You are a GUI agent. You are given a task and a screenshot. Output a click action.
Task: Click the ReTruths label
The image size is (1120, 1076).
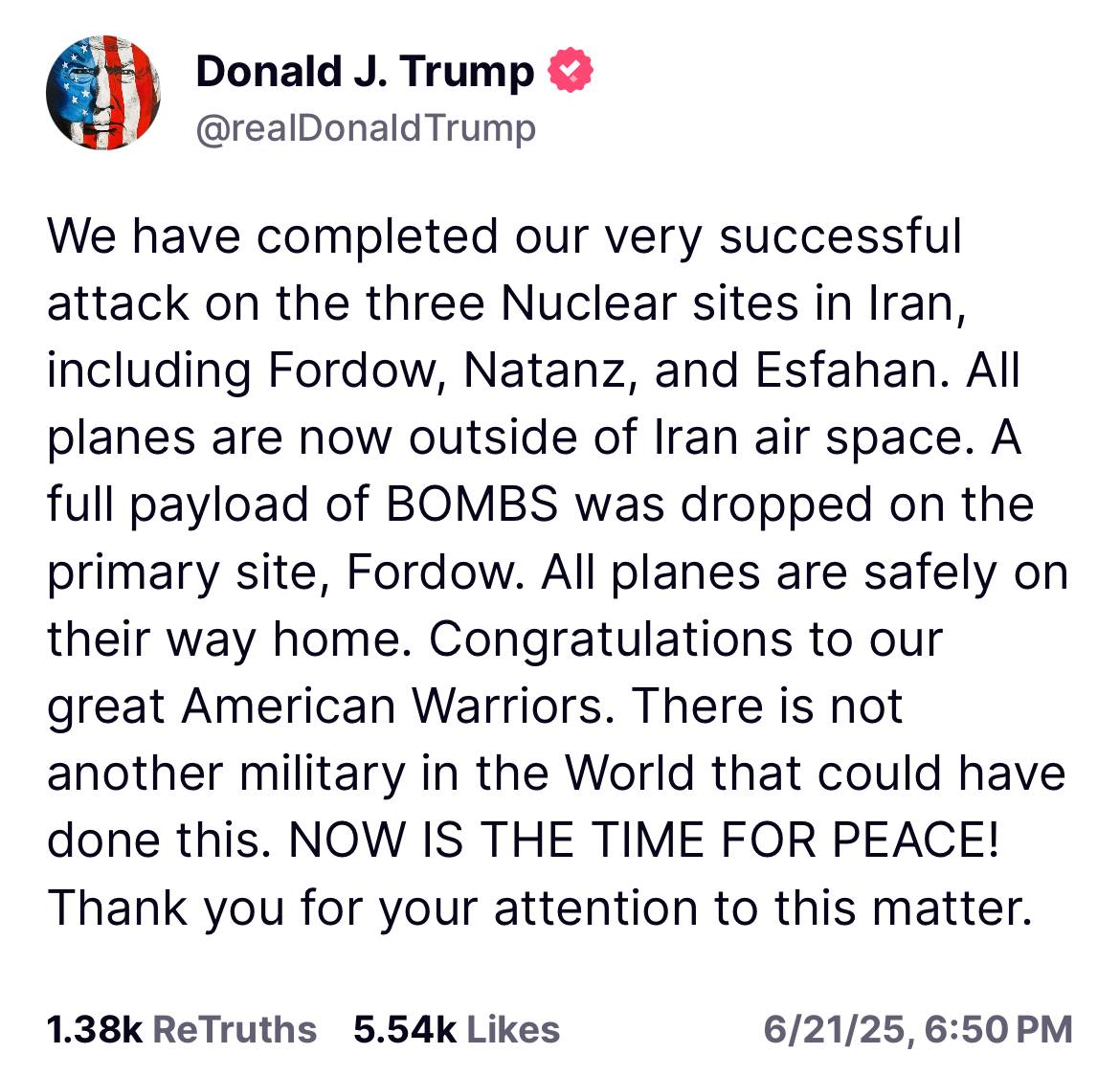pos(235,1029)
